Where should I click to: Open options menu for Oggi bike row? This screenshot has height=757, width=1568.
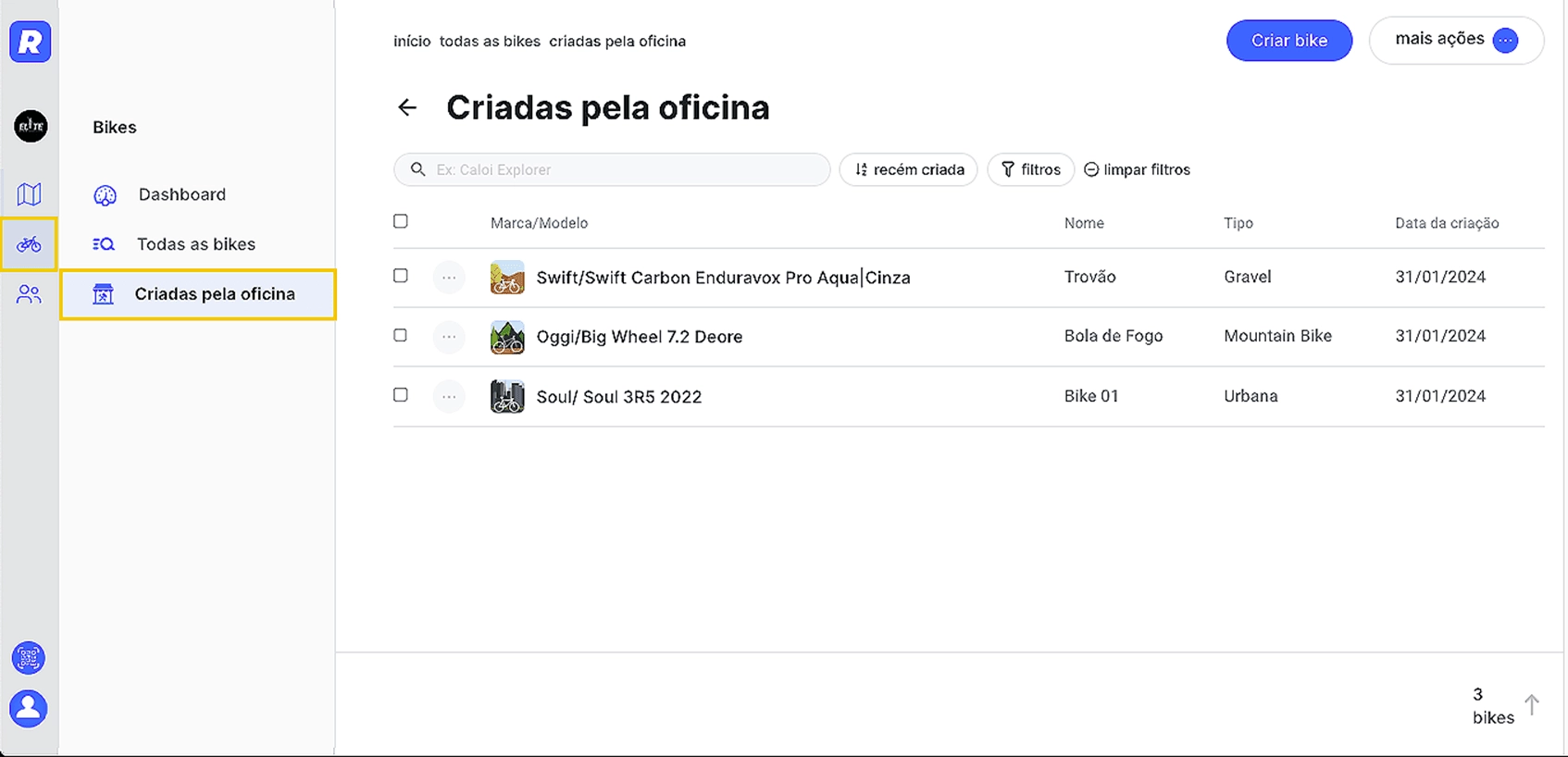pyautogui.click(x=449, y=337)
